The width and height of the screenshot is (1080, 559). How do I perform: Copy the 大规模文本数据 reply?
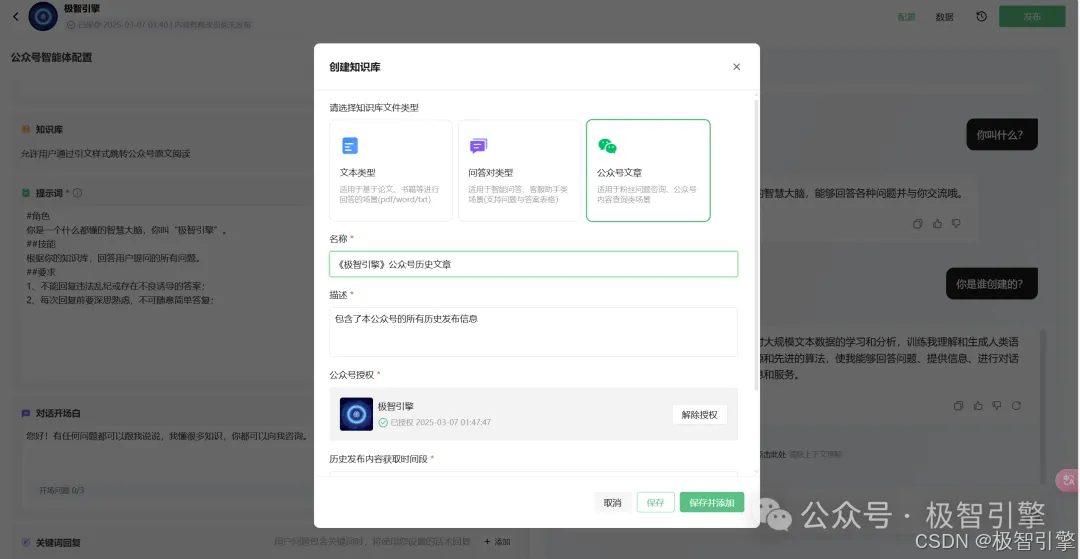tap(958, 406)
